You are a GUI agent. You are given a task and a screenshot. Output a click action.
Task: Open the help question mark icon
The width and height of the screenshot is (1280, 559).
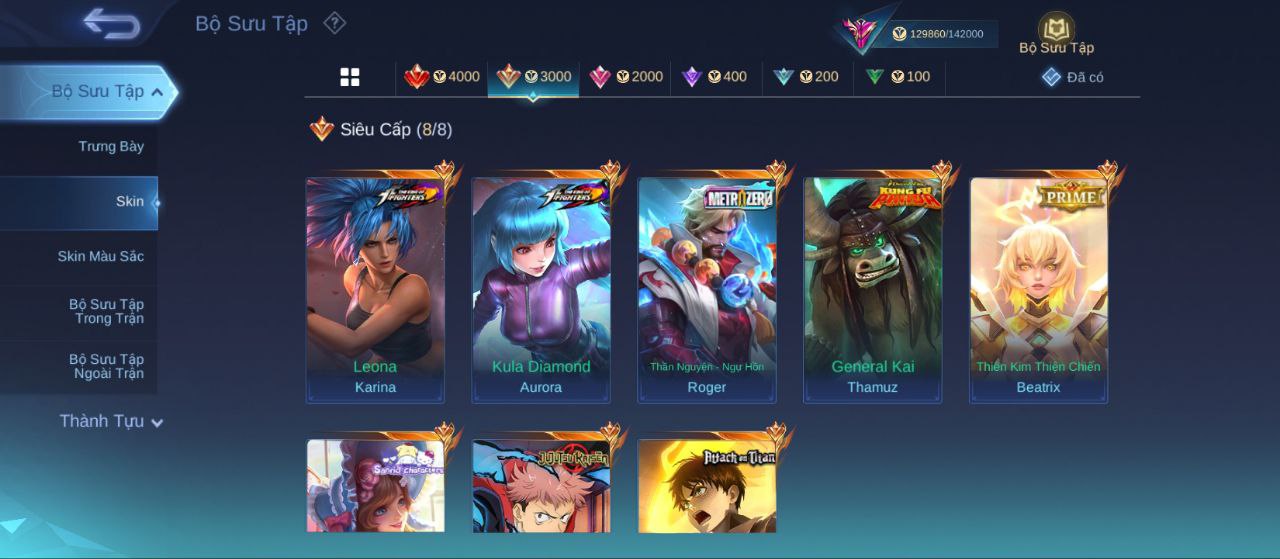pyautogui.click(x=335, y=23)
